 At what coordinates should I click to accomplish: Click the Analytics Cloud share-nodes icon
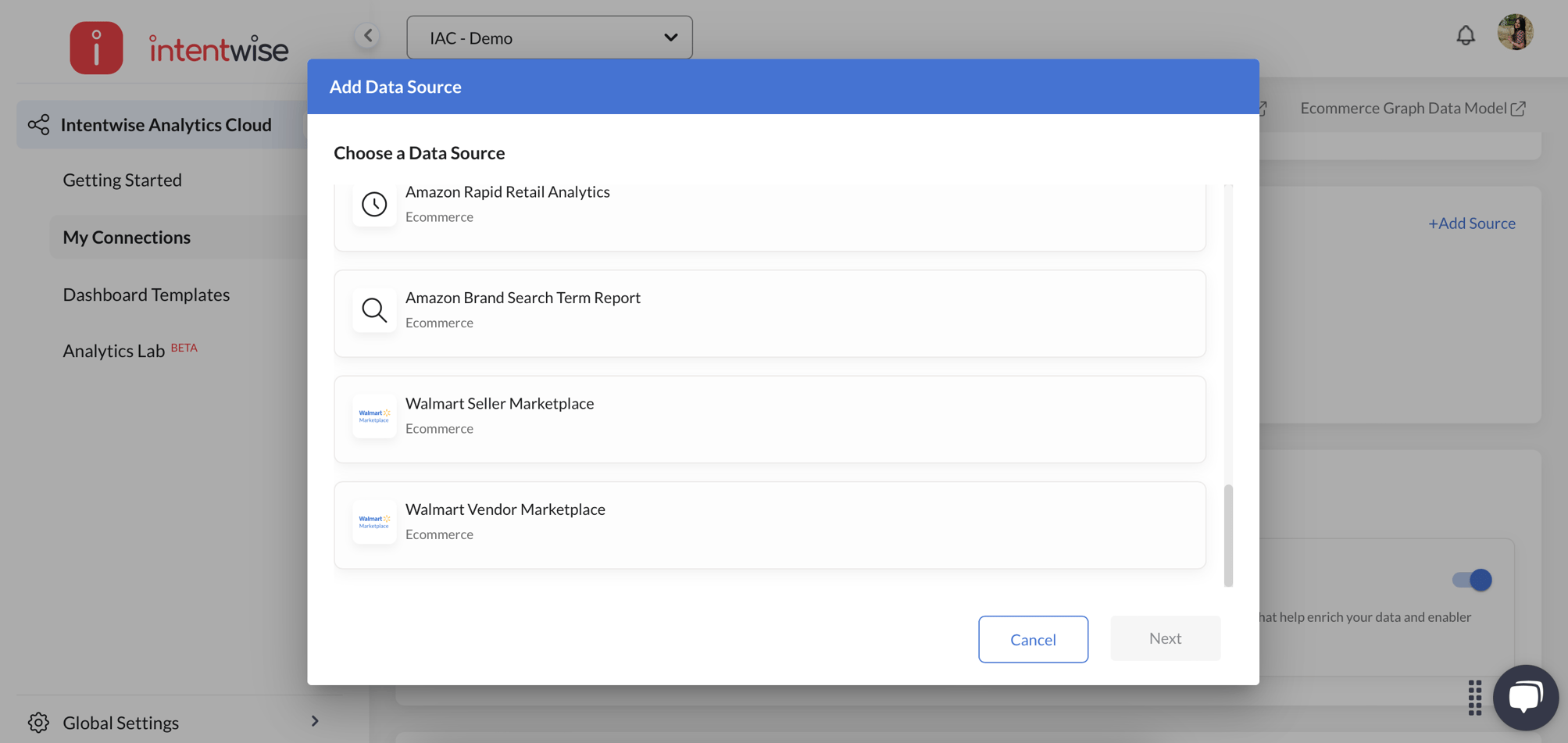tap(38, 124)
